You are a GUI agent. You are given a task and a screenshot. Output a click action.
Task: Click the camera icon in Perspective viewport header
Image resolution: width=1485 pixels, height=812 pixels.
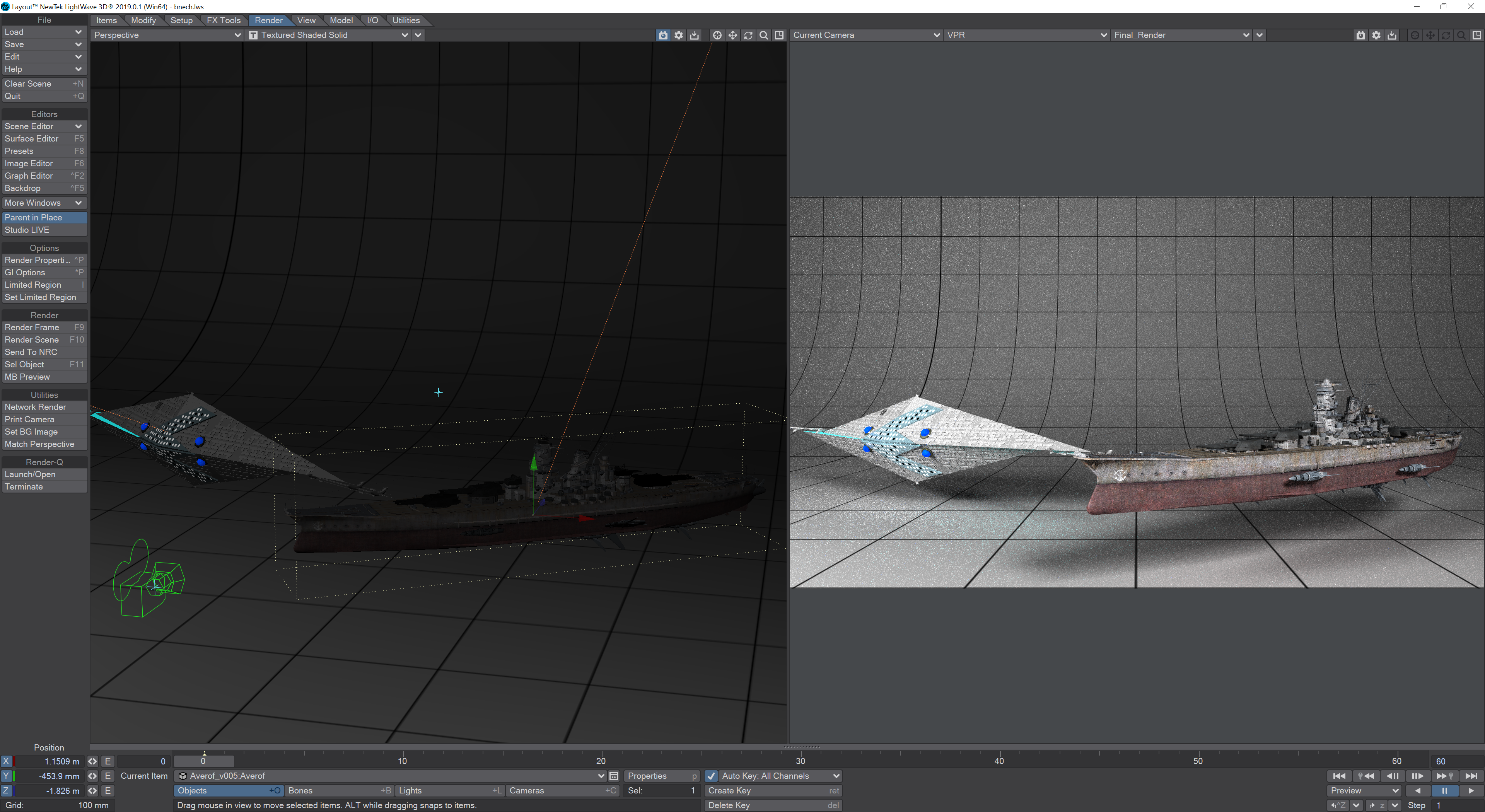pos(663,35)
